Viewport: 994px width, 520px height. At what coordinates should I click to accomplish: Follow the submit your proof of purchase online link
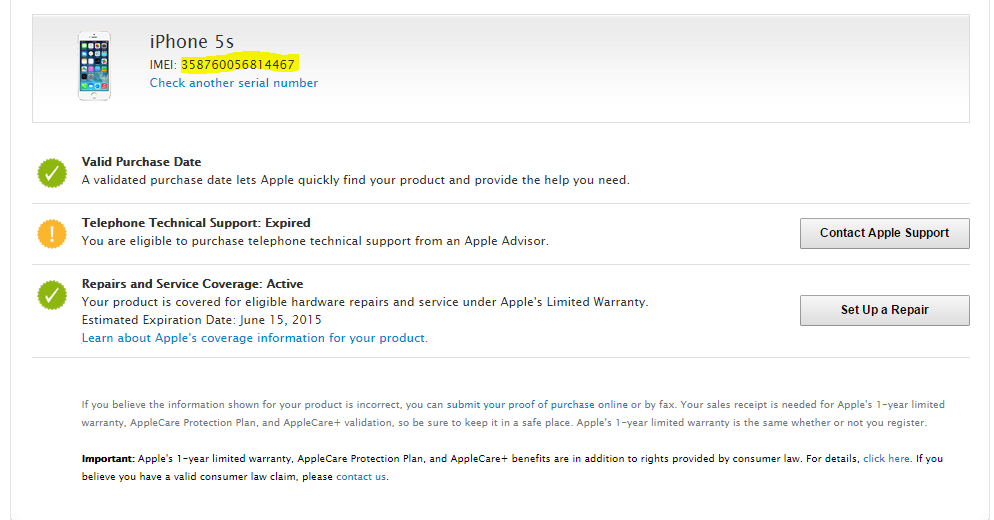click(537, 405)
